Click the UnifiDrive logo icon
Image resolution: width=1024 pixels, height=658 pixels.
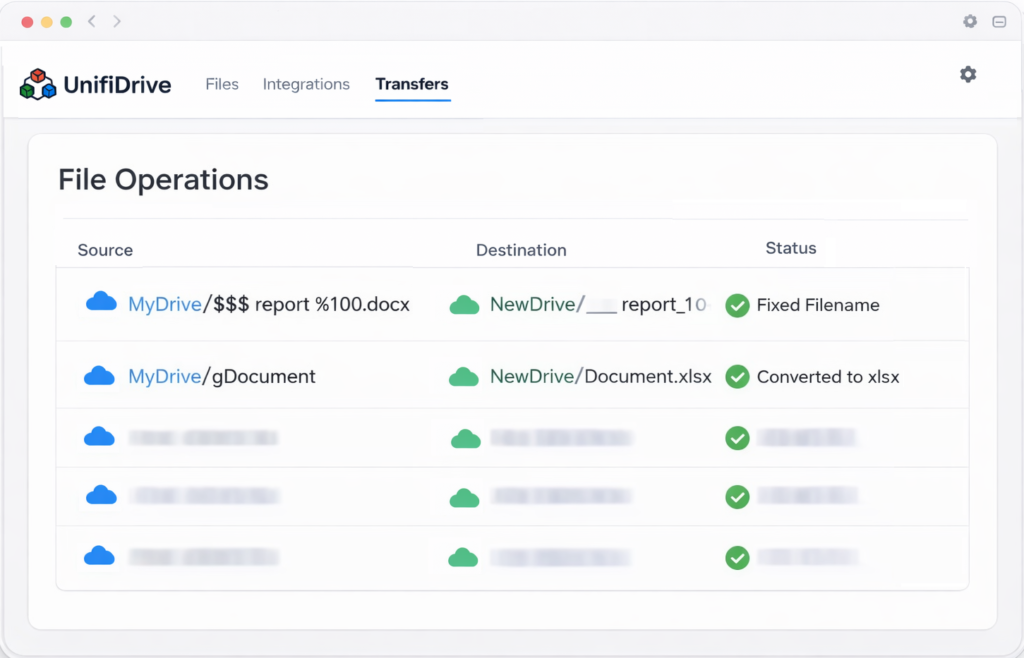pos(38,84)
